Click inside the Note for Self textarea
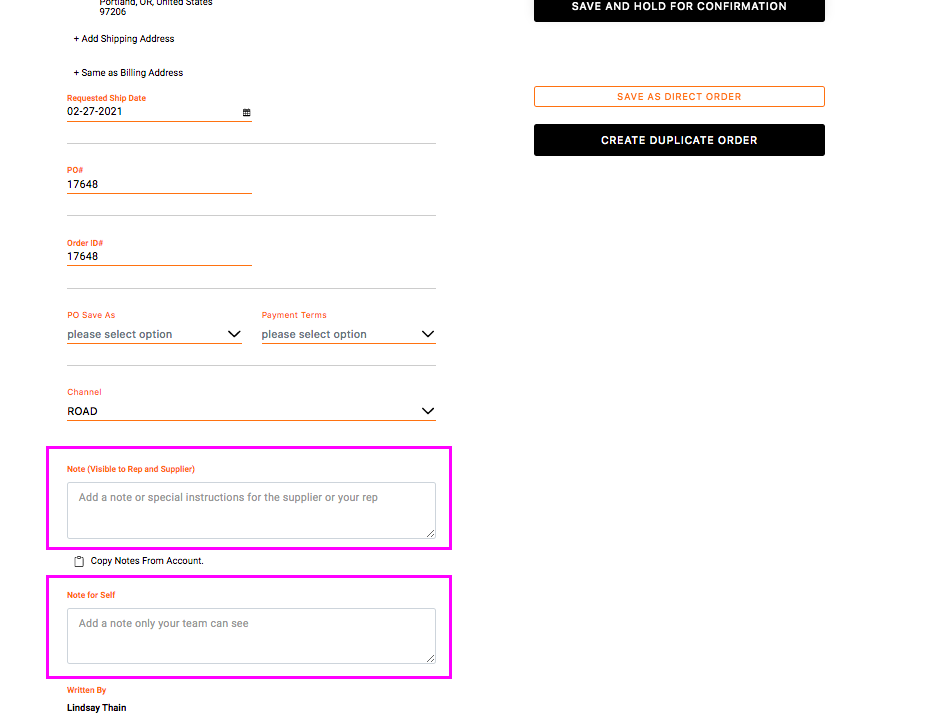Viewport: 925px width, 728px height. 250,635
